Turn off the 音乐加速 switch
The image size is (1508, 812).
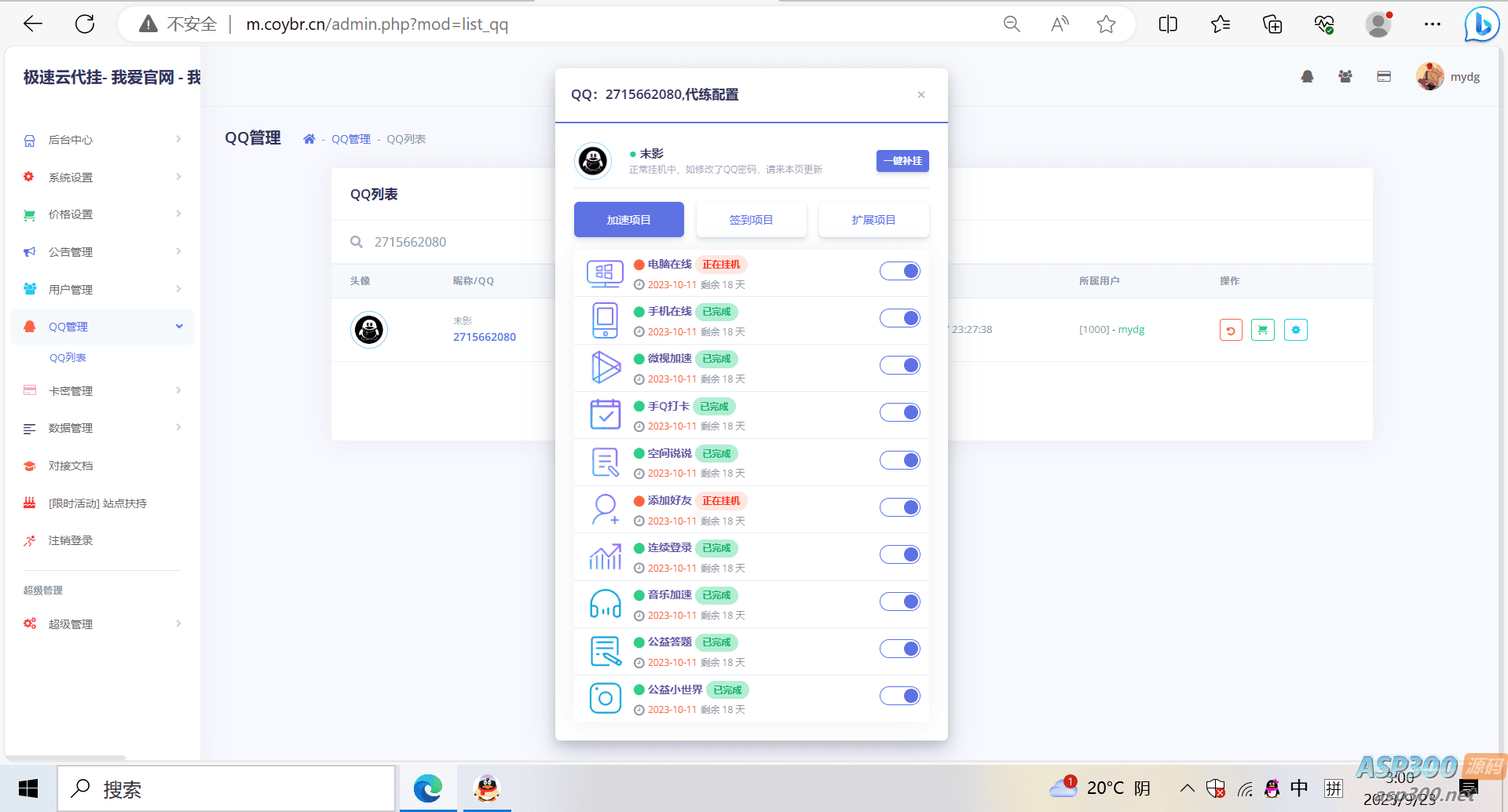click(x=899, y=602)
